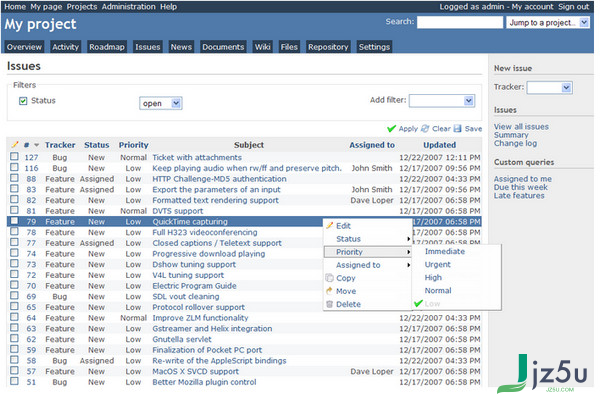Screen dimensions: 600x394
Task: Open the Documents tab
Action: (223, 47)
